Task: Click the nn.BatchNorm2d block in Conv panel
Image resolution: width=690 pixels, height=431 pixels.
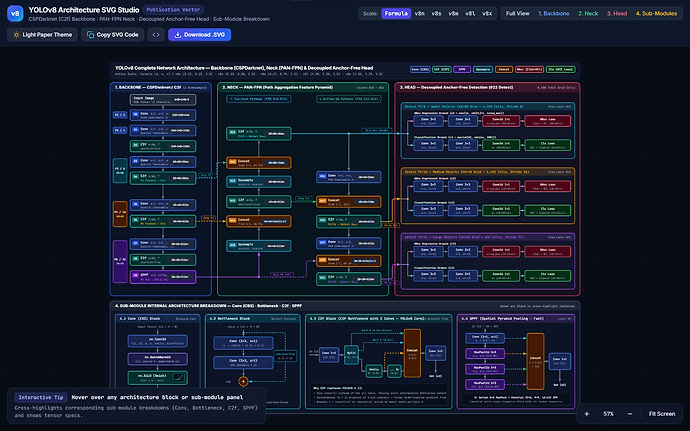Action: click(158, 359)
